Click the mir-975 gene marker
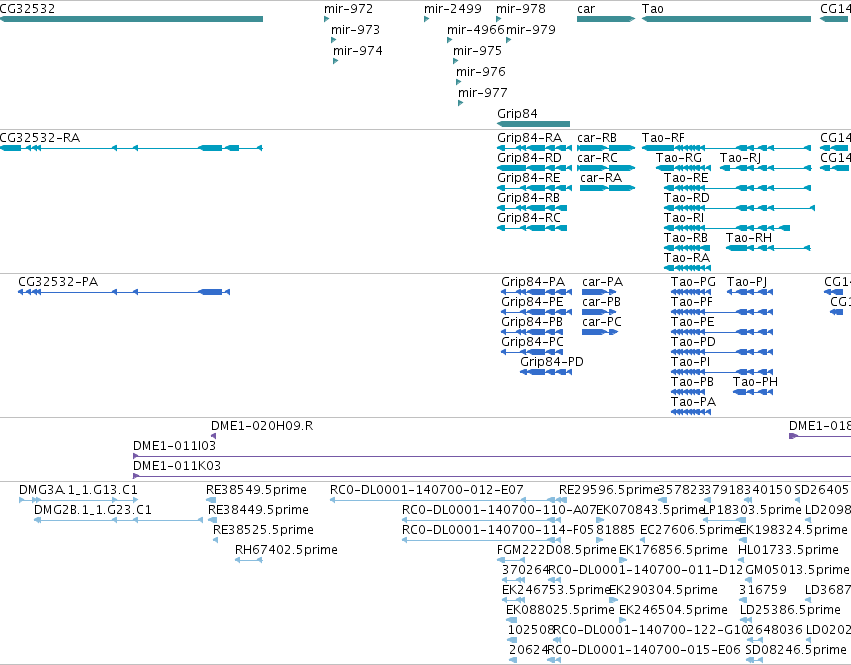 coord(456,61)
